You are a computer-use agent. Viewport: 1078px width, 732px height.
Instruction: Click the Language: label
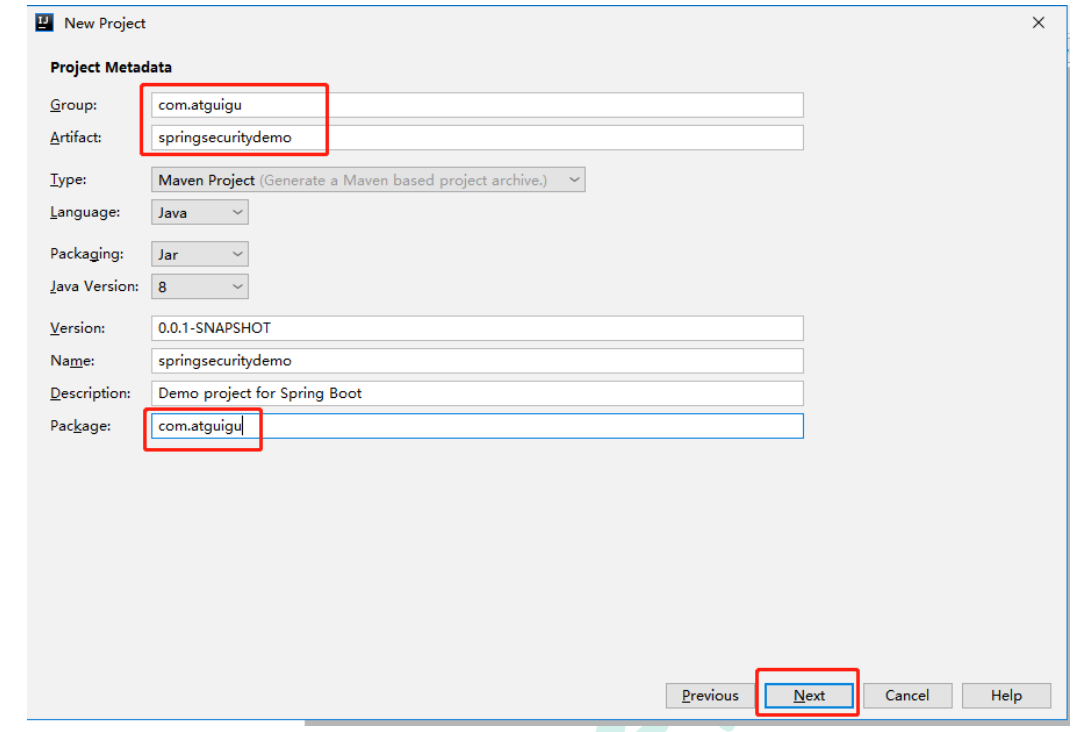point(85,212)
